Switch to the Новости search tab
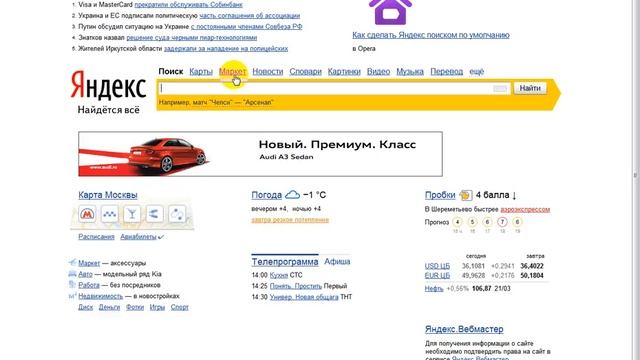 coord(268,71)
